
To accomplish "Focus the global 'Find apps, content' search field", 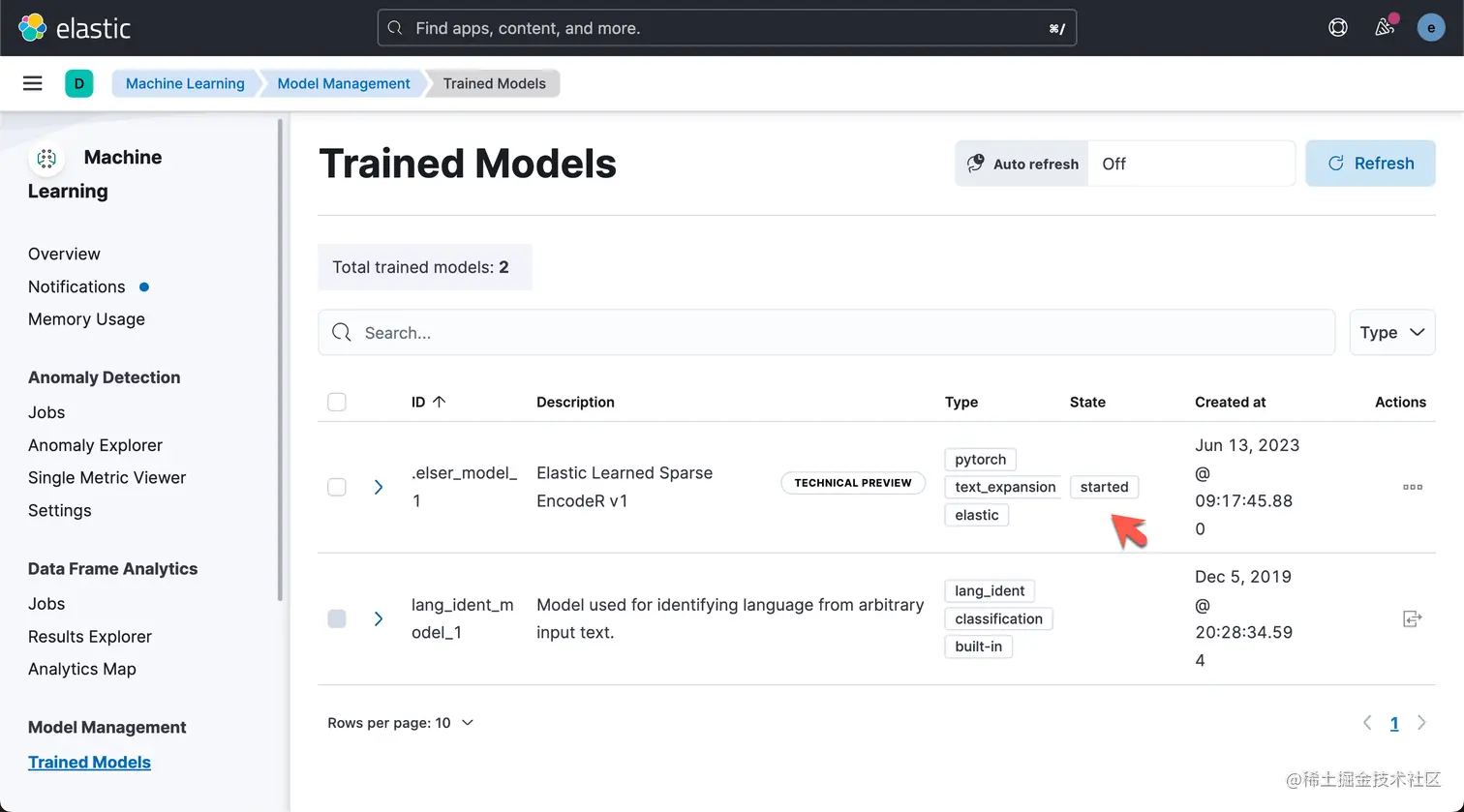I will click(727, 28).
